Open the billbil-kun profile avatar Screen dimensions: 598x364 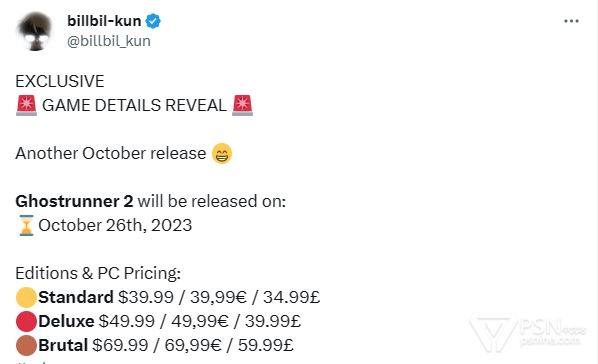35,31
